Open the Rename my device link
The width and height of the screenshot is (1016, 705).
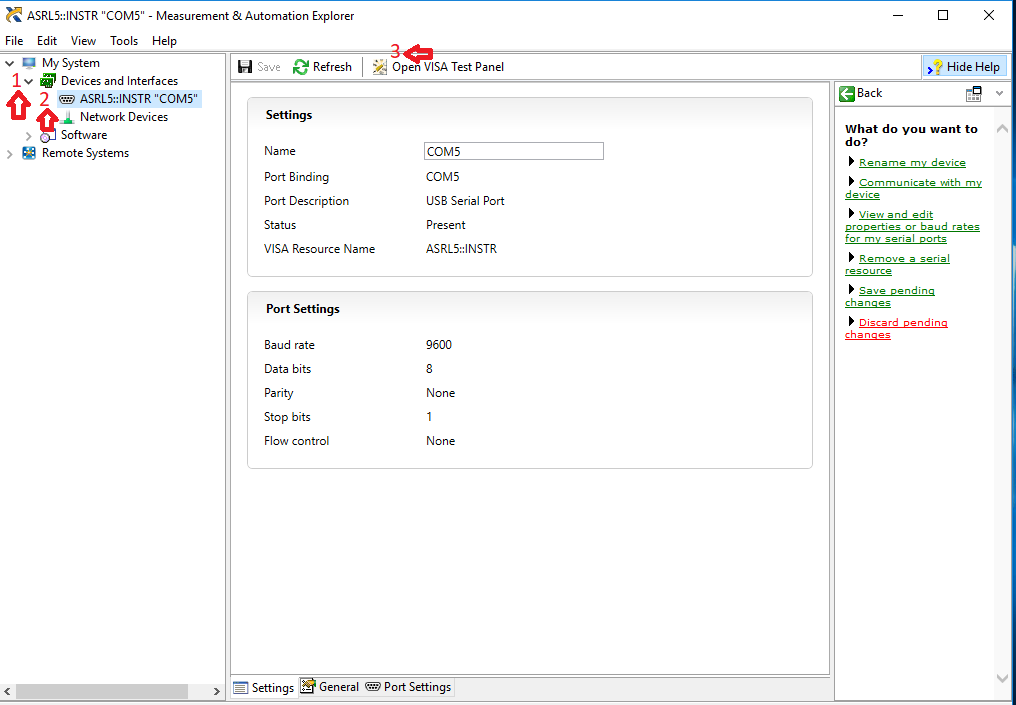point(912,163)
